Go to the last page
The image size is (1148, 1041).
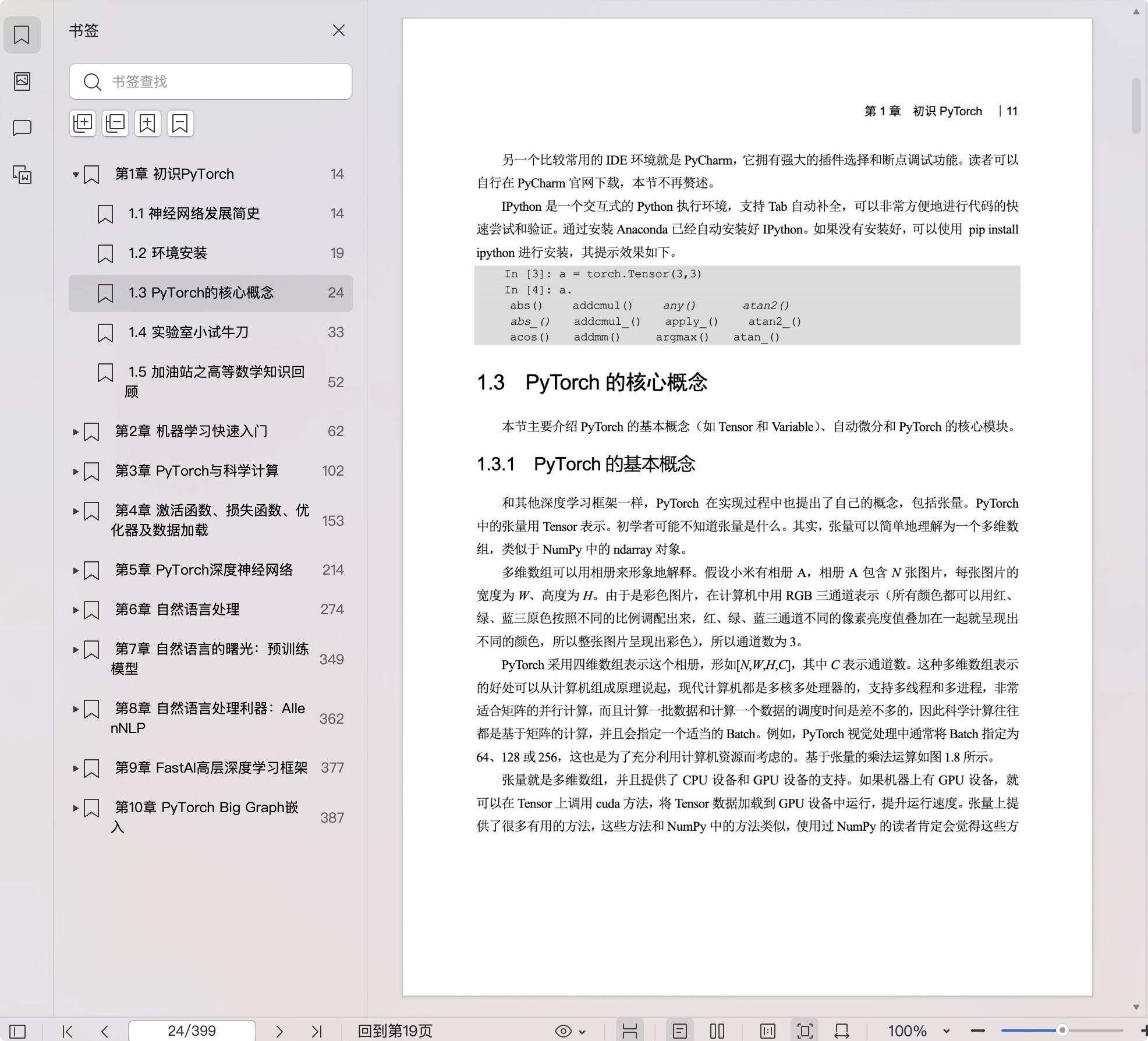point(317,1031)
